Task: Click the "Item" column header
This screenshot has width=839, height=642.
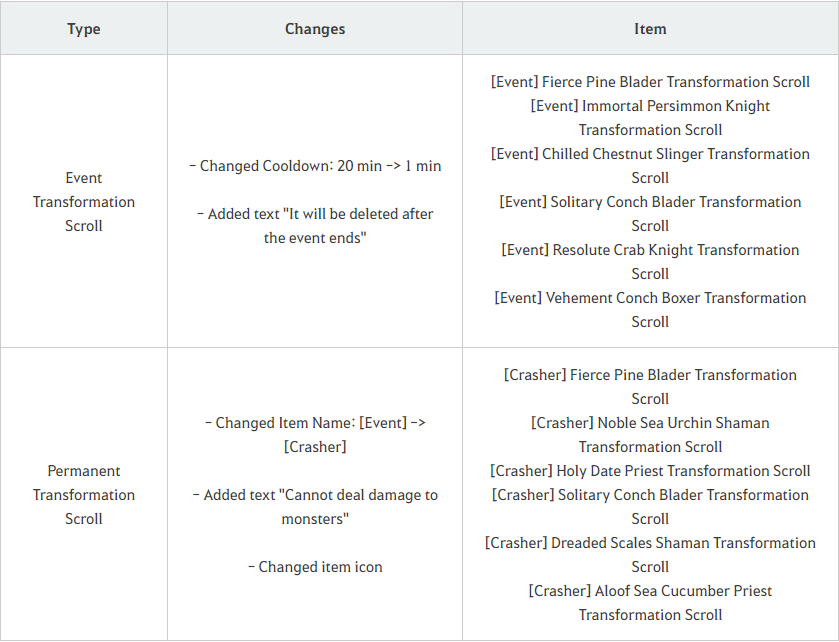Action: coord(650,29)
